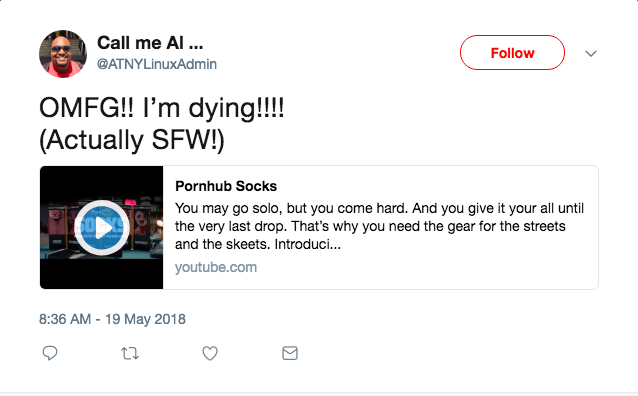Open the 8:36 AM - 19 May 2018 timestamp
Viewport: 638px width, 396px height.
(112, 319)
